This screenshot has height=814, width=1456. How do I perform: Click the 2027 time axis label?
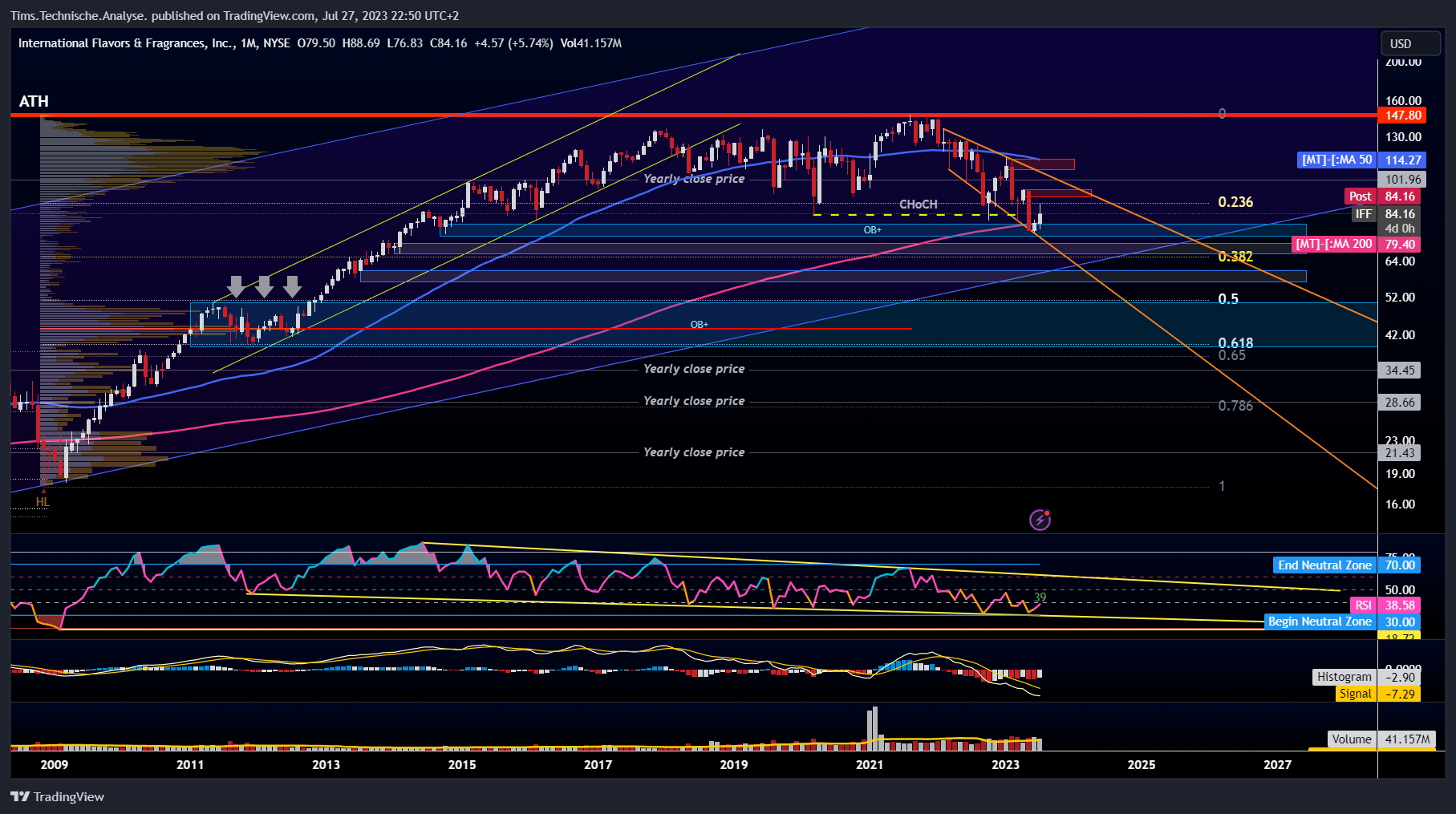click(x=1278, y=764)
